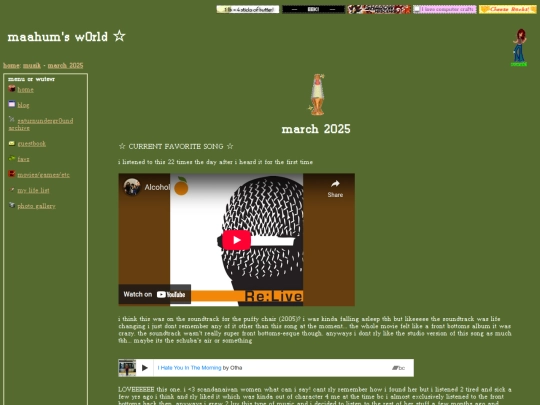Play the Bandcamp track I Hate You
The height and width of the screenshot is (405, 540).
click(x=145, y=368)
